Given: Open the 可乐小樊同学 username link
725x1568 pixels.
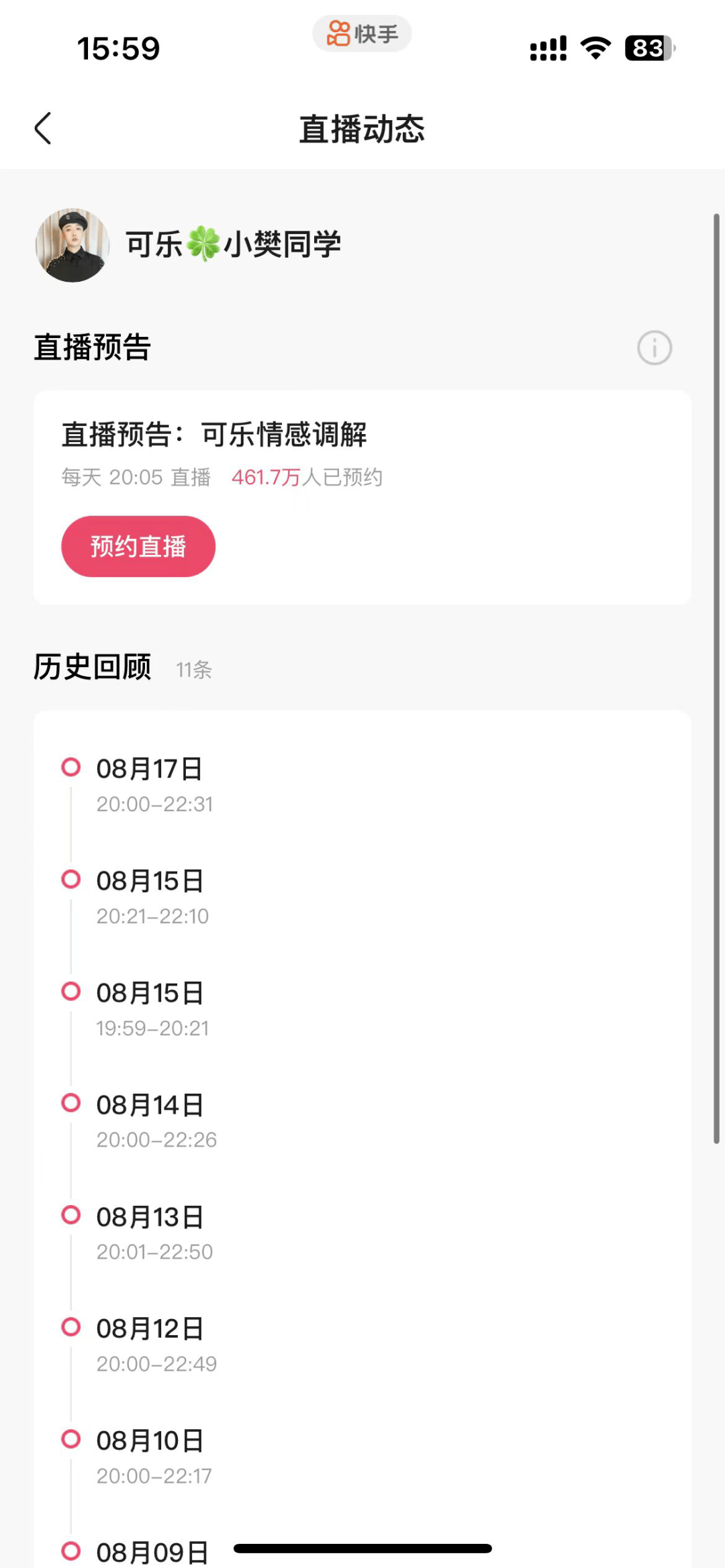Looking at the screenshot, I should [x=234, y=244].
